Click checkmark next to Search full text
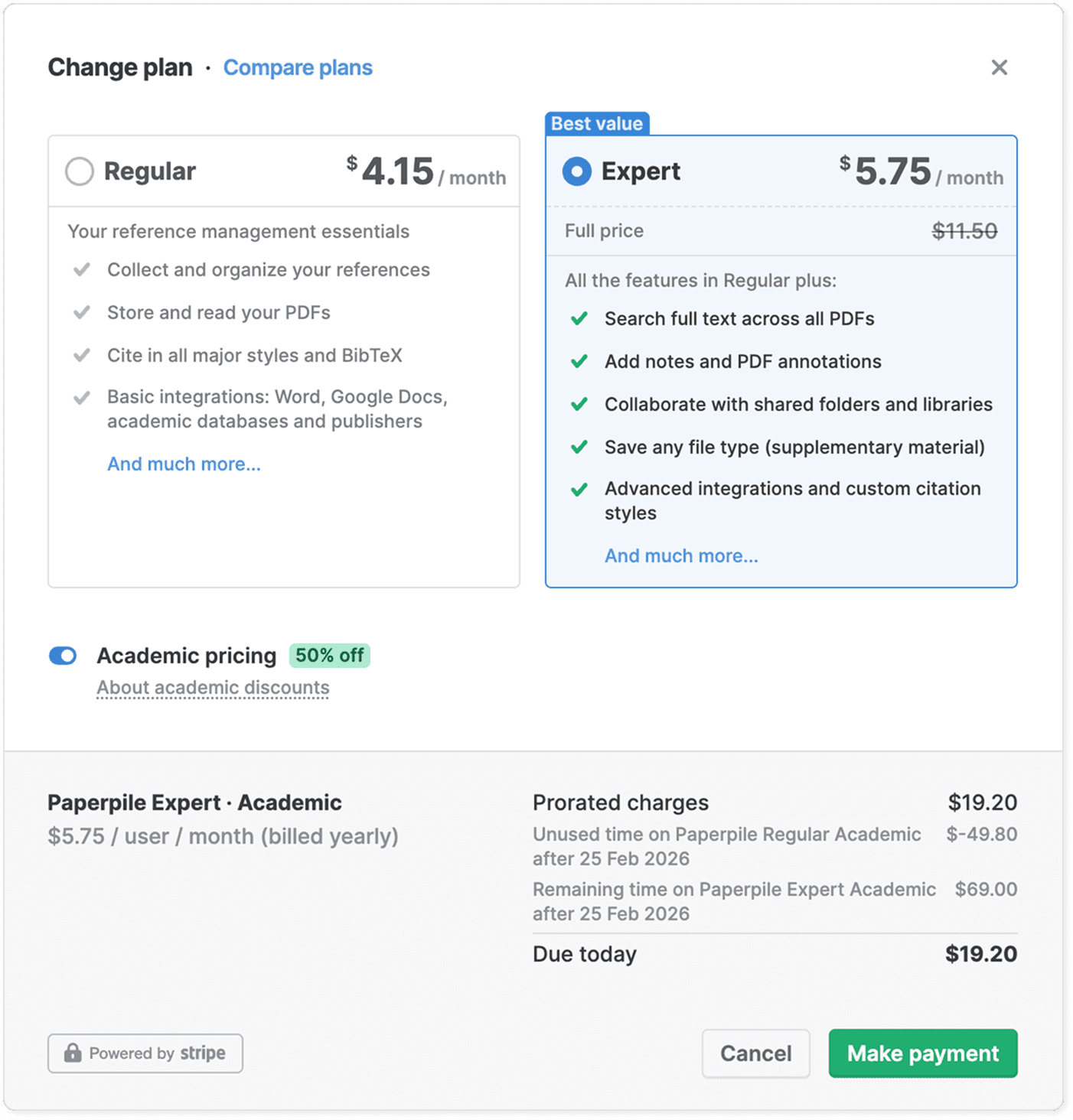 (x=579, y=319)
